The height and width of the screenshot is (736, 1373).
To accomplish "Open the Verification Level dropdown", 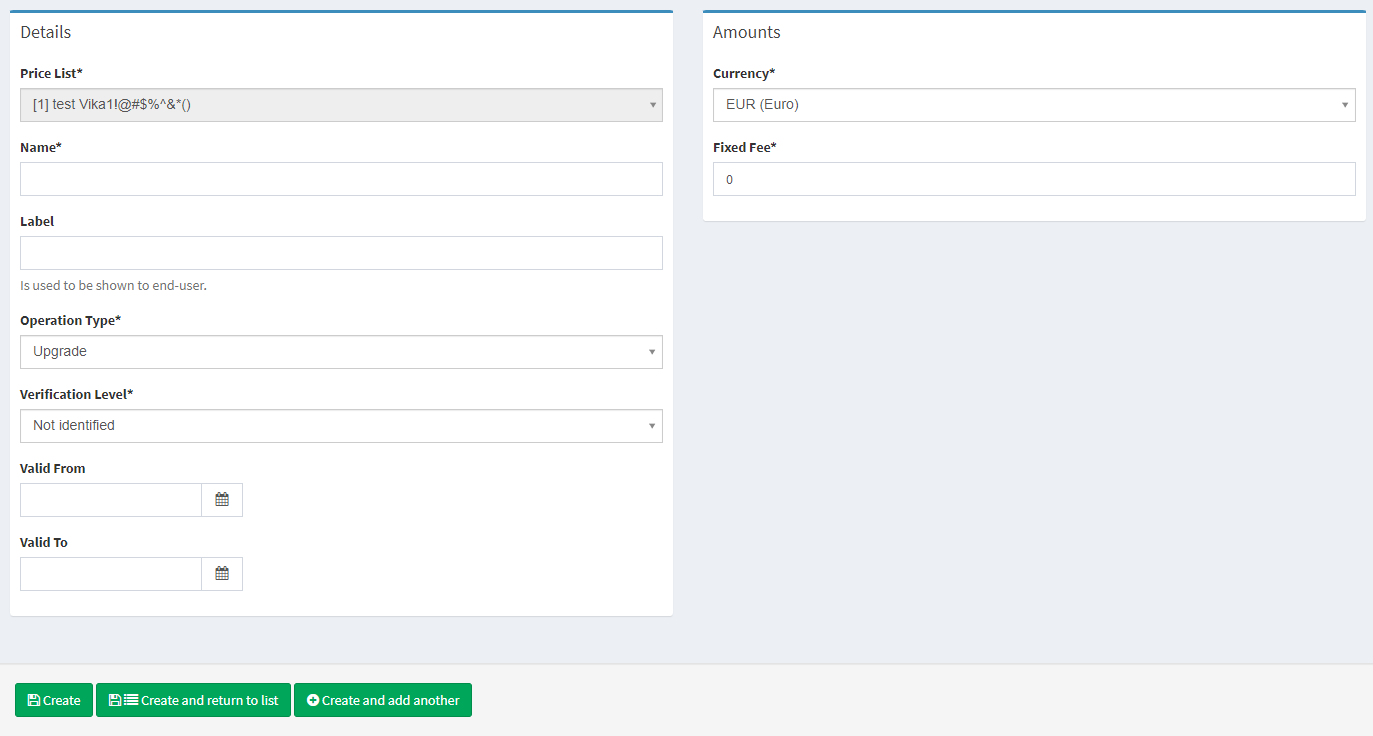I will click(341, 426).
